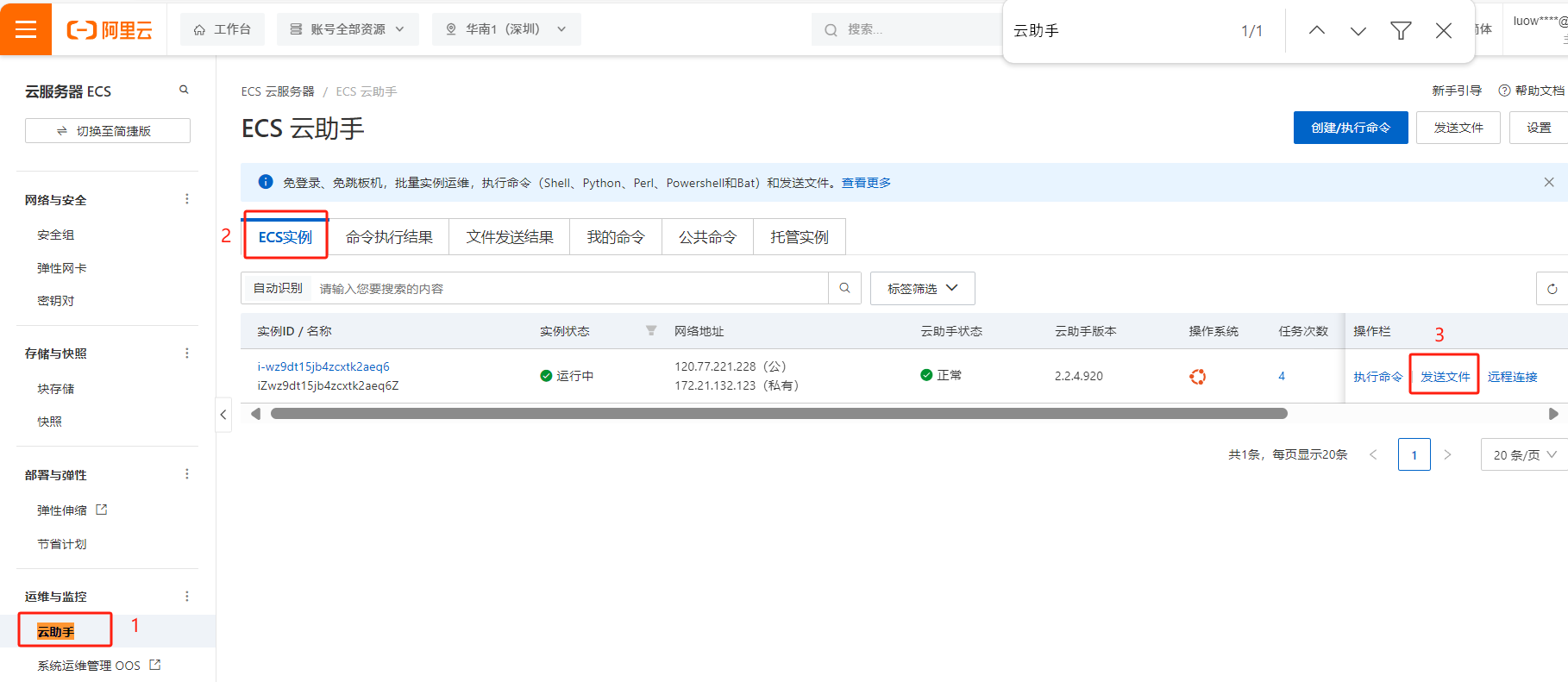Open the 华南1 (深圳) region dropdown

pos(506,29)
